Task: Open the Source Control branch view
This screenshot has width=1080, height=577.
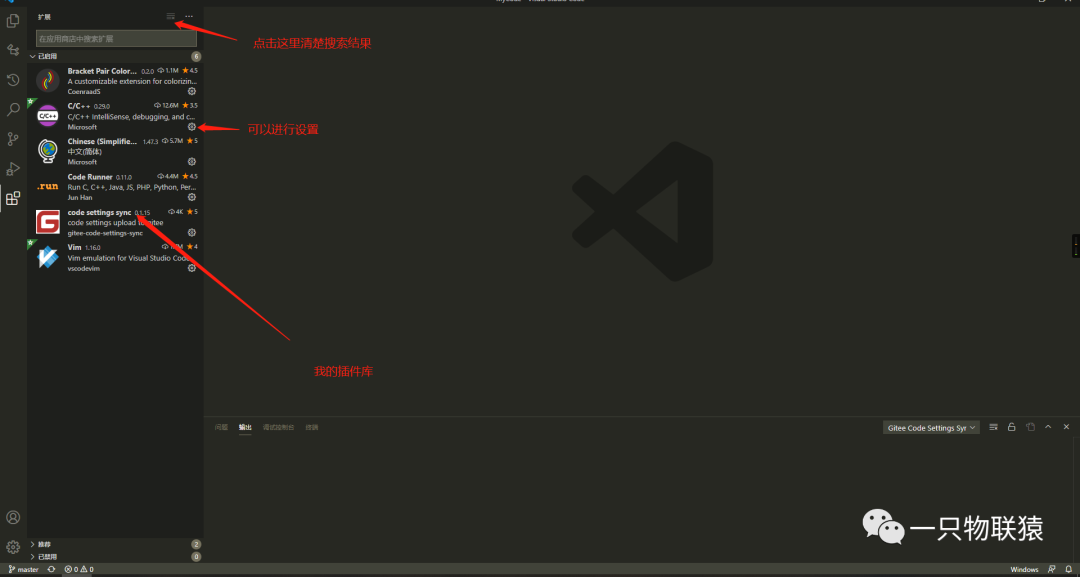Action: coord(13,139)
